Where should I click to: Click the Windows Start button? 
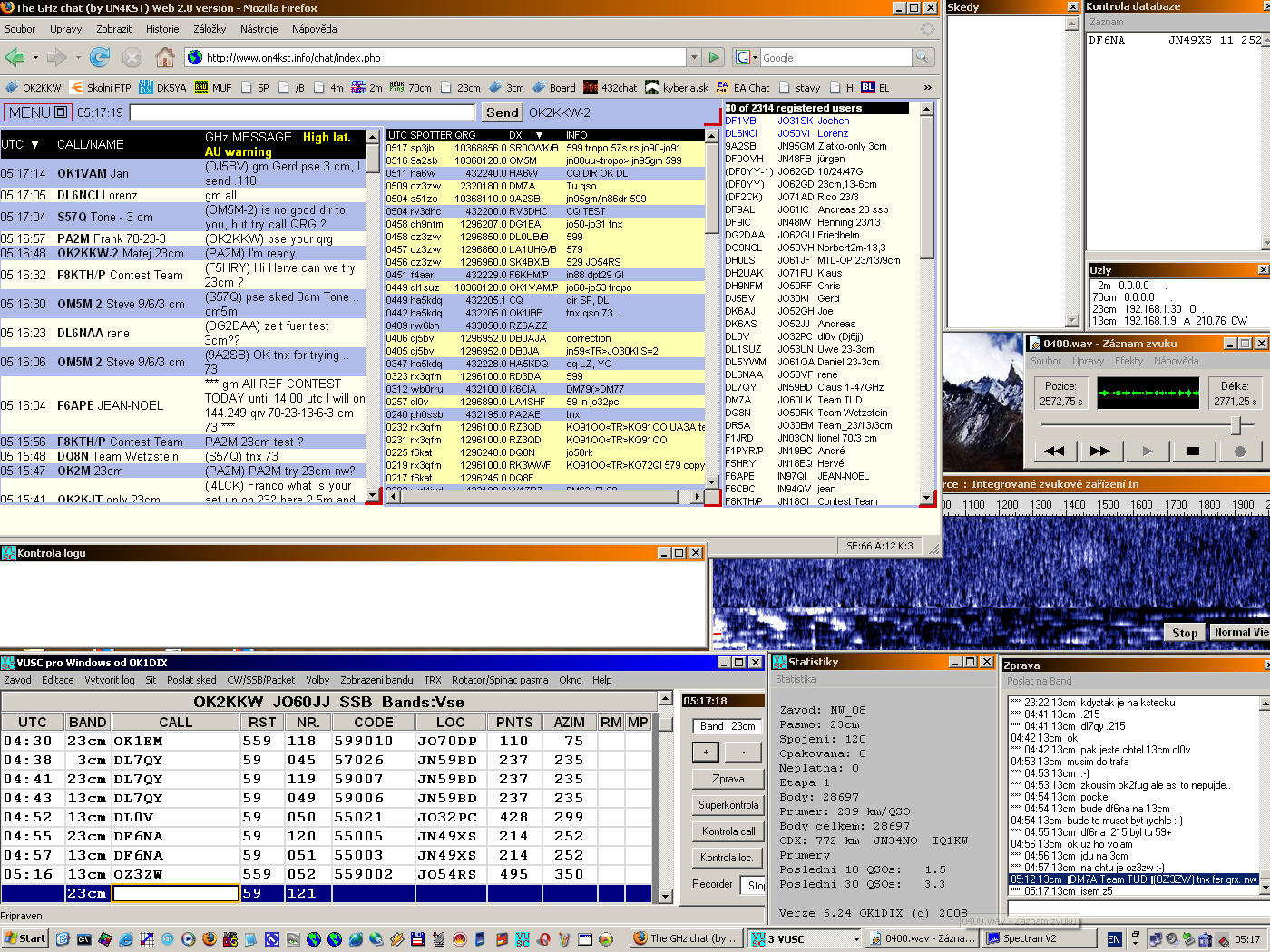[x=24, y=938]
